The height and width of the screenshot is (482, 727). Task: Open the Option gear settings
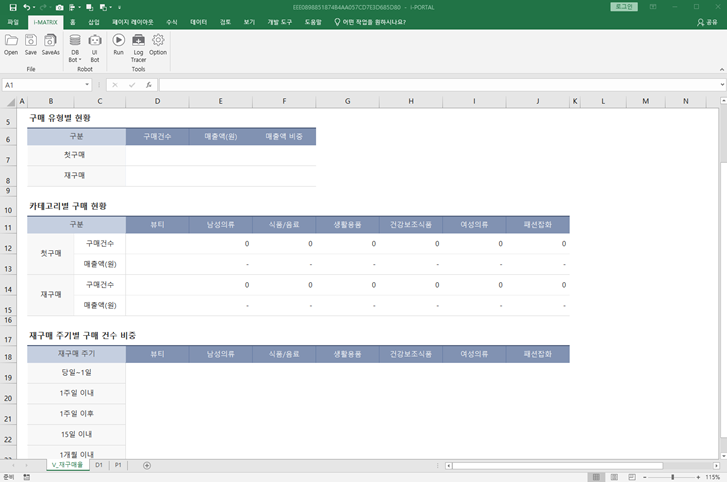click(158, 43)
